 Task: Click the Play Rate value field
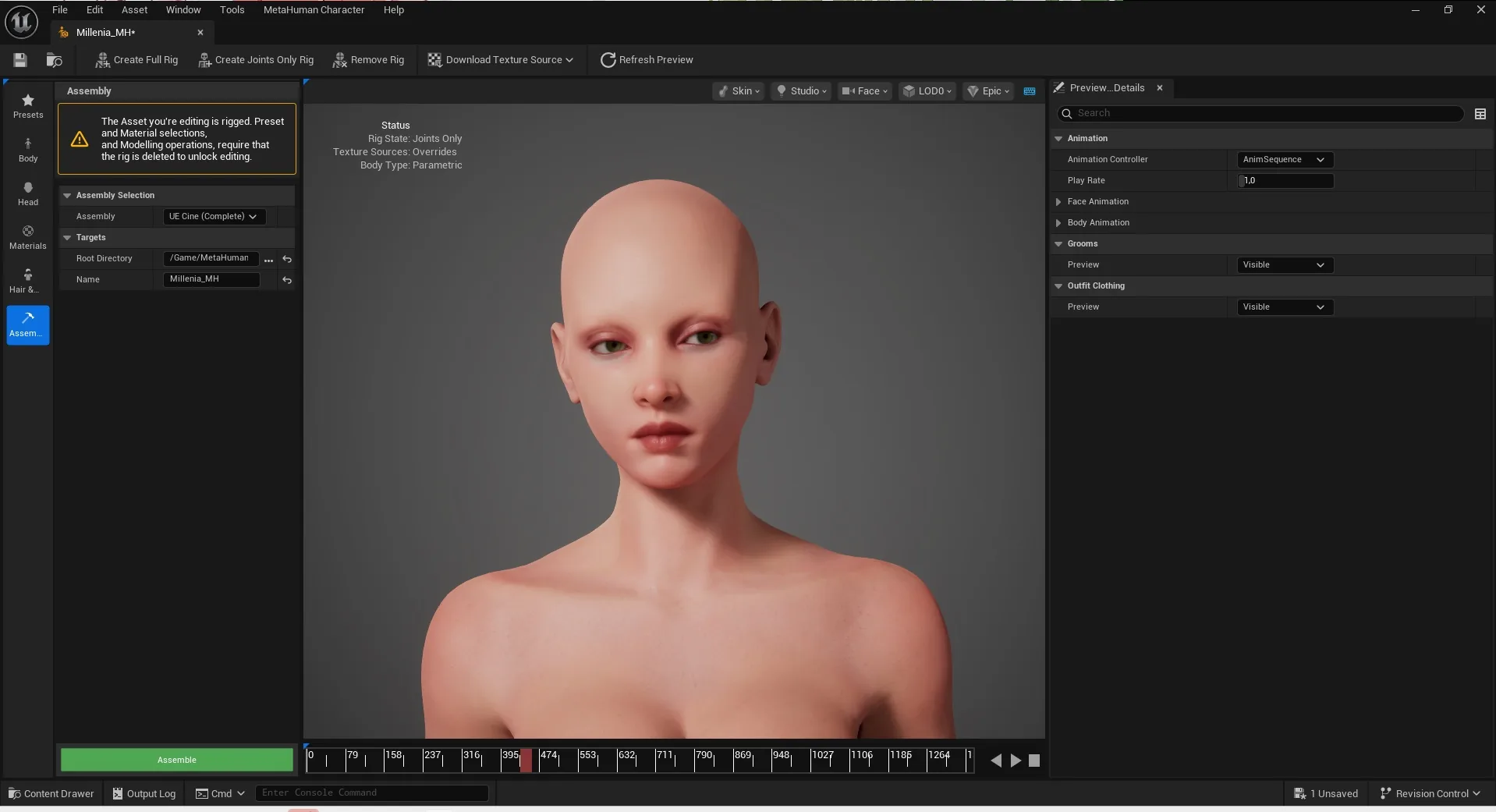[x=1285, y=181]
